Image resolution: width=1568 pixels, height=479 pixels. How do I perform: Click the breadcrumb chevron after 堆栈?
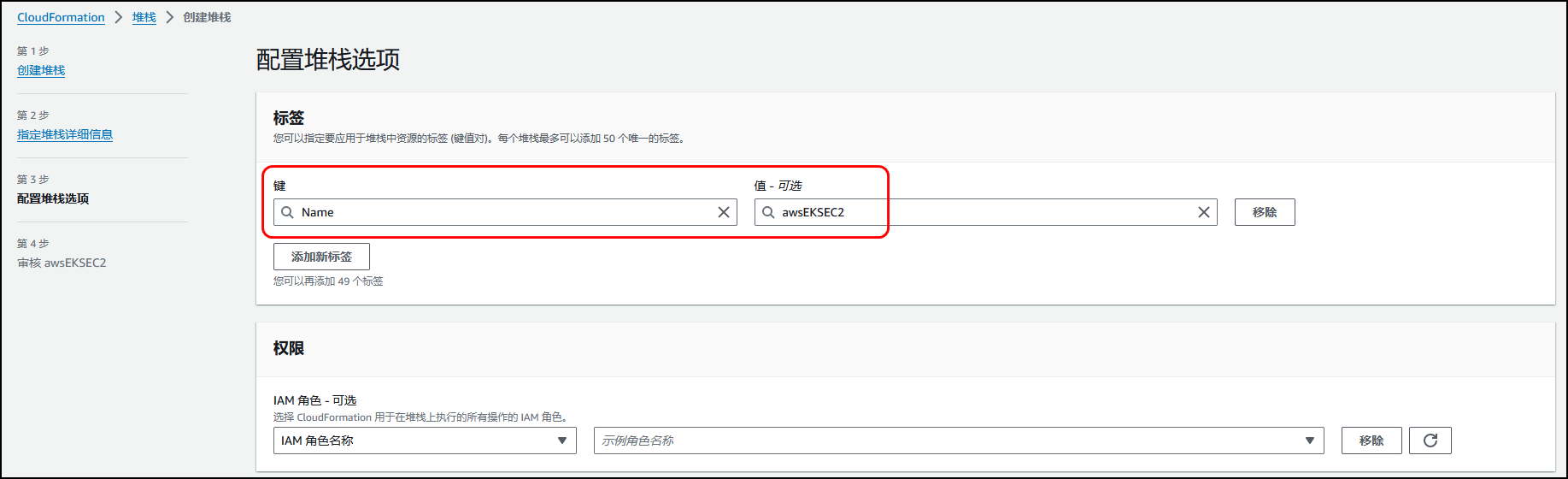169,17
